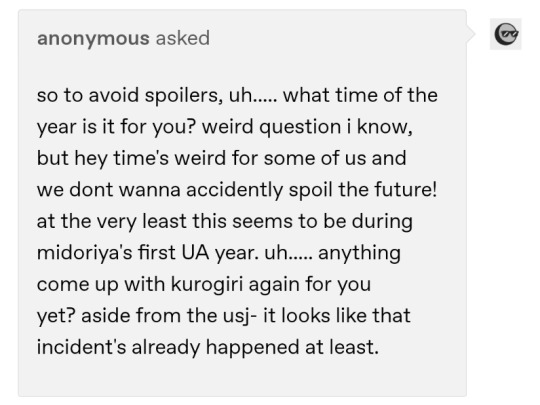Image resolution: width=540 pixels, height=405 pixels.
Task: Click the "asked" label text
Action: click(x=183, y=38)
